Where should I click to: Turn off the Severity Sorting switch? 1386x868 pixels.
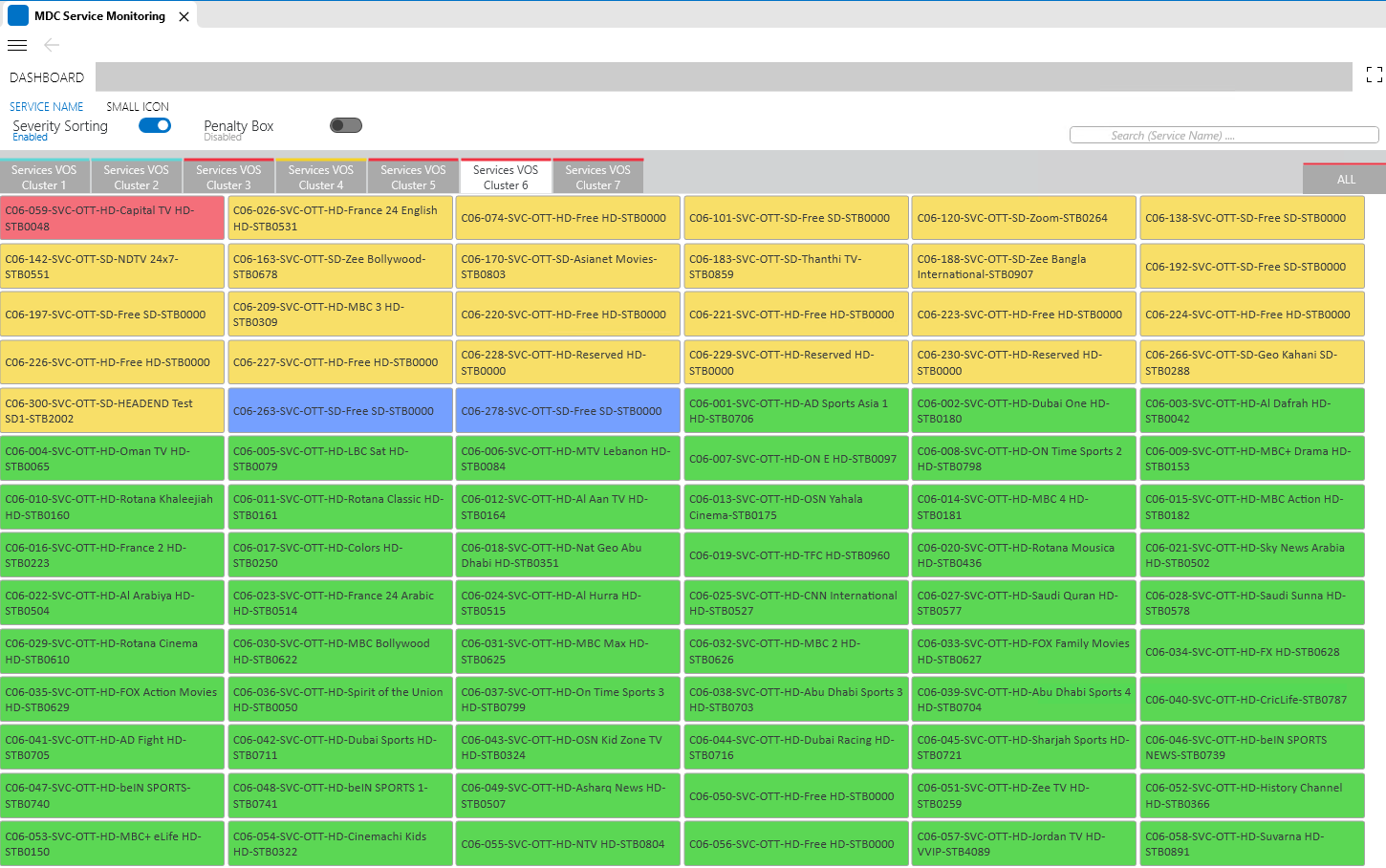[x=155, y=125]
